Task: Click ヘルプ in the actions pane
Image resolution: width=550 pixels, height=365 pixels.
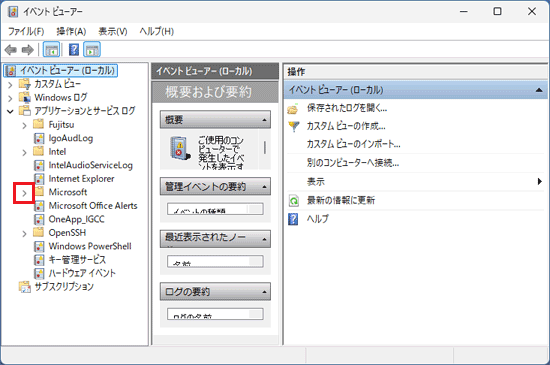Action: (x=318, y=219)
